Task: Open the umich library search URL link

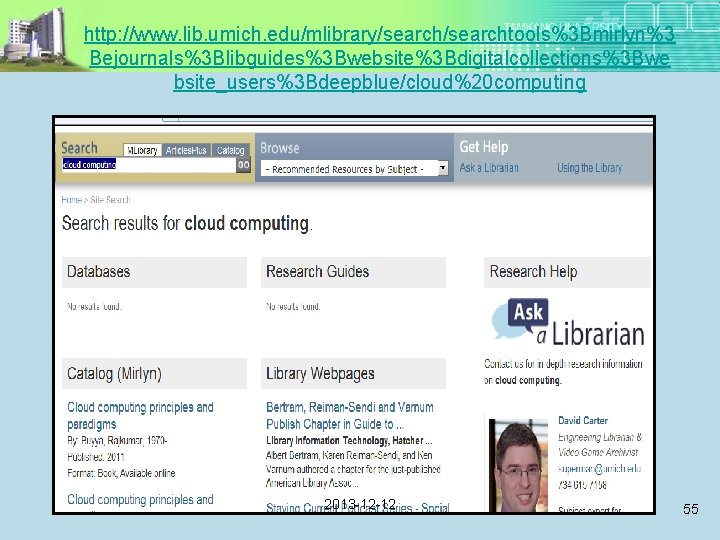Action: coord(379,58)
